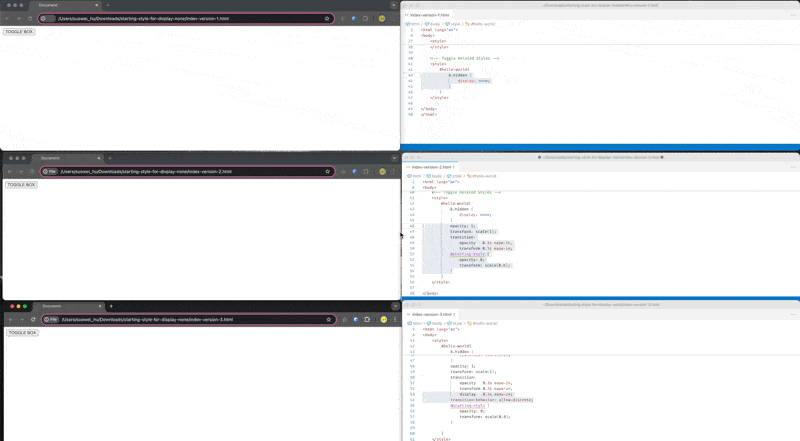The image size is (800, 441).
Task: Select the index-version-3.html editor tab
Action: (432, 314)
